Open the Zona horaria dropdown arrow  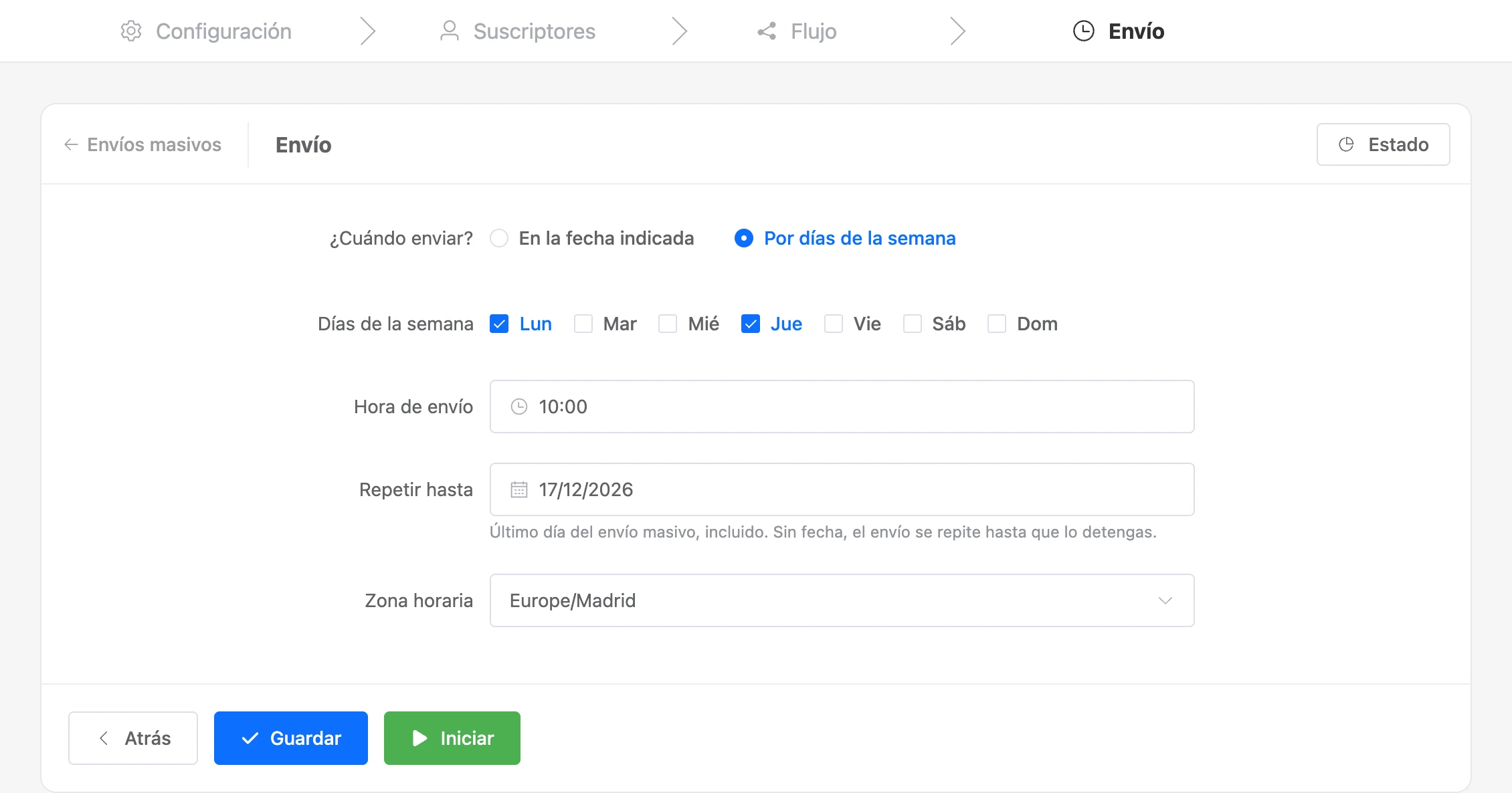[1165, 600]
